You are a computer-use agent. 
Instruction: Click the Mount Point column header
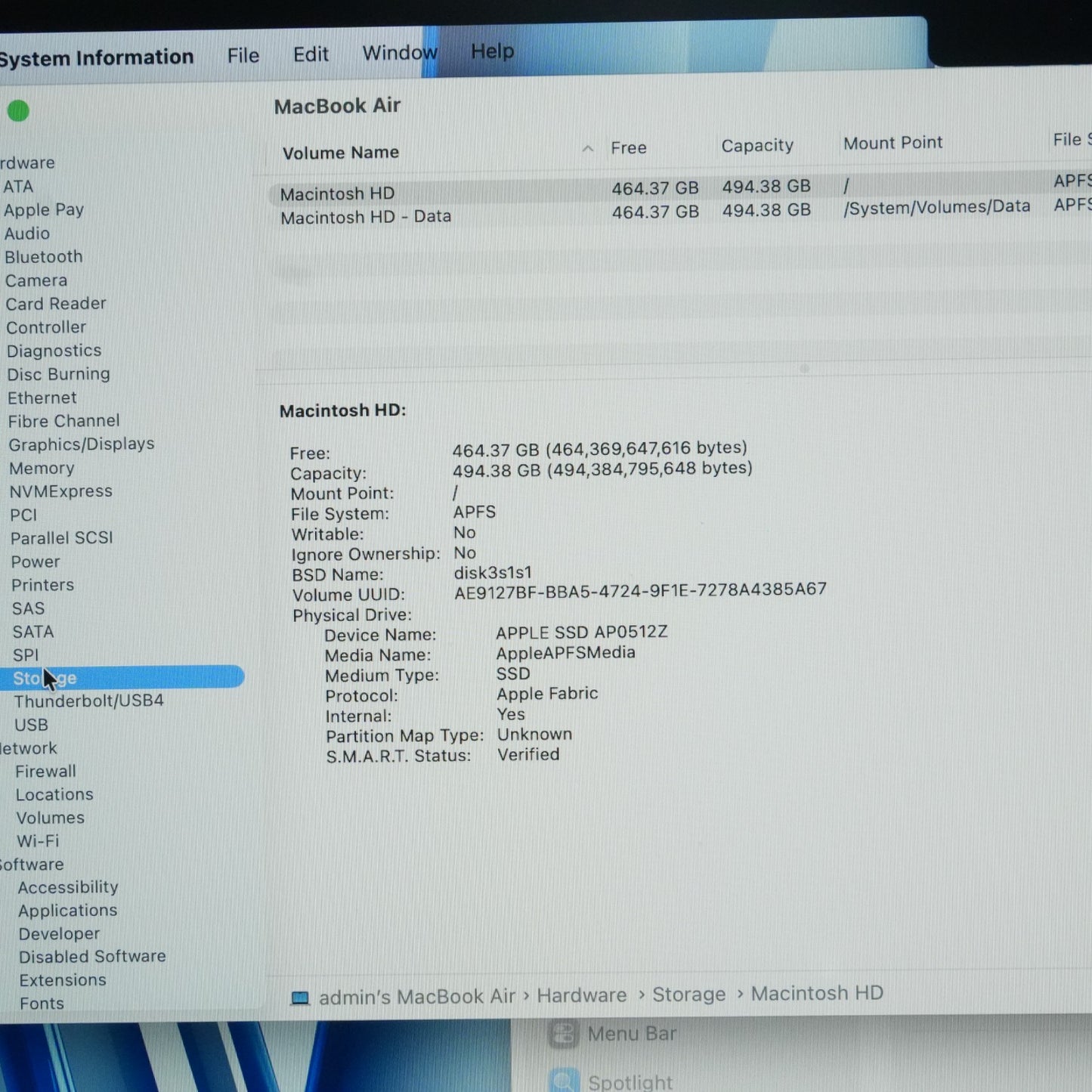point(893,143)
